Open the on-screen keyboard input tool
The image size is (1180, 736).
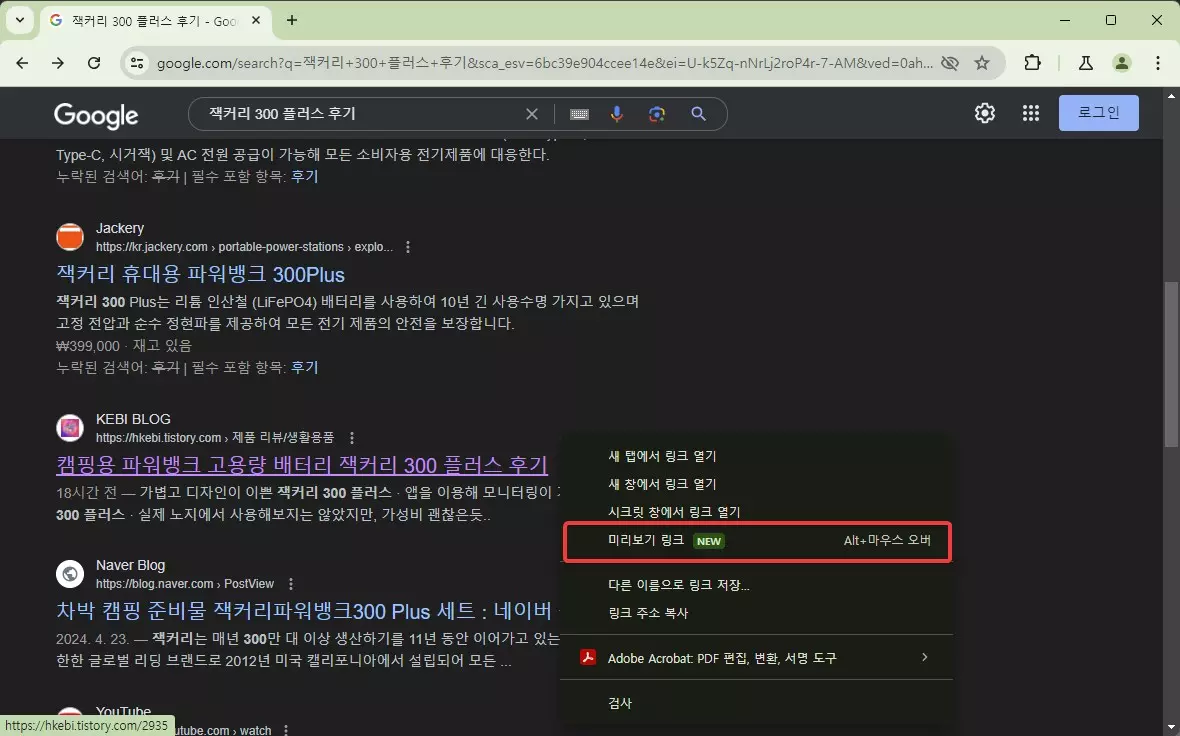(579, 114)
